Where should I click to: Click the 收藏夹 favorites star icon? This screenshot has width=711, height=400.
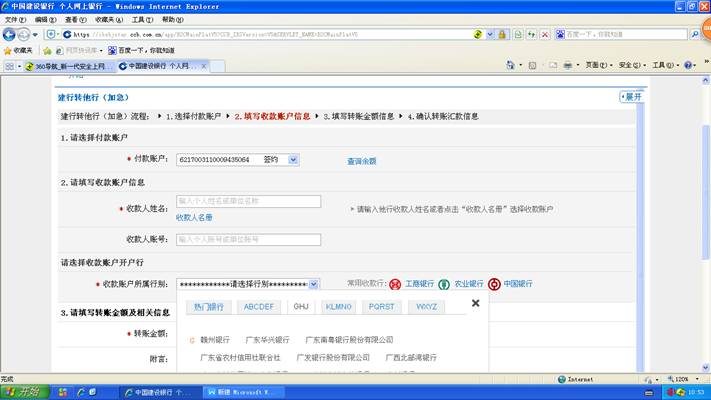8,50
